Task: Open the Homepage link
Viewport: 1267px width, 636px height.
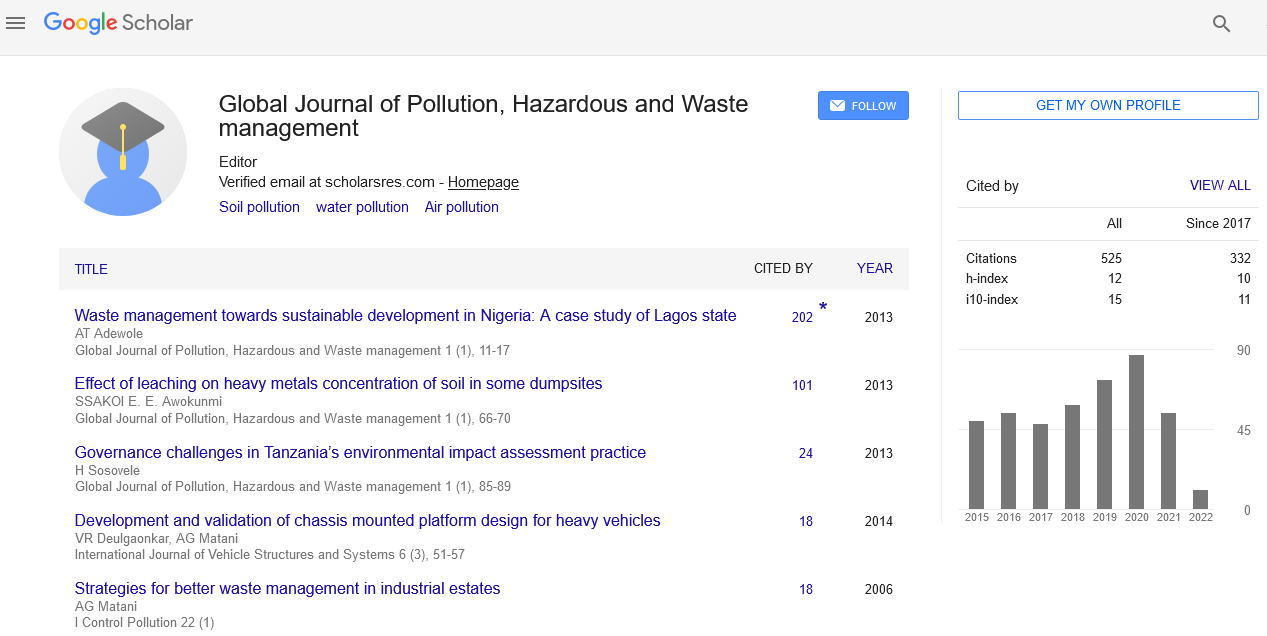Action: [483, 182]
